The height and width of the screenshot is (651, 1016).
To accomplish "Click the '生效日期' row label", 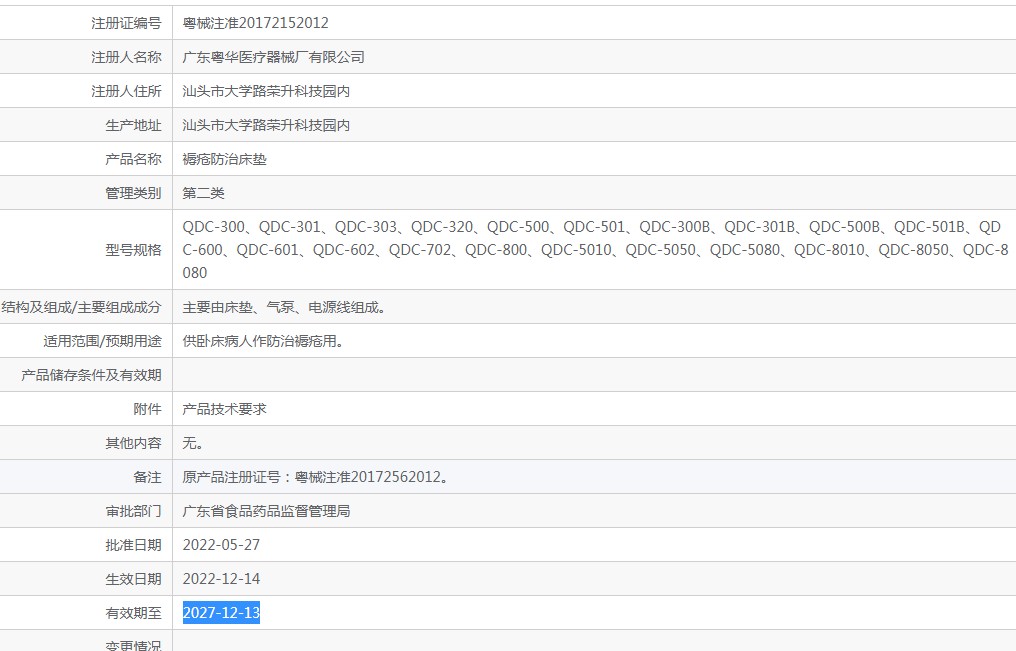I will [133, 579].
